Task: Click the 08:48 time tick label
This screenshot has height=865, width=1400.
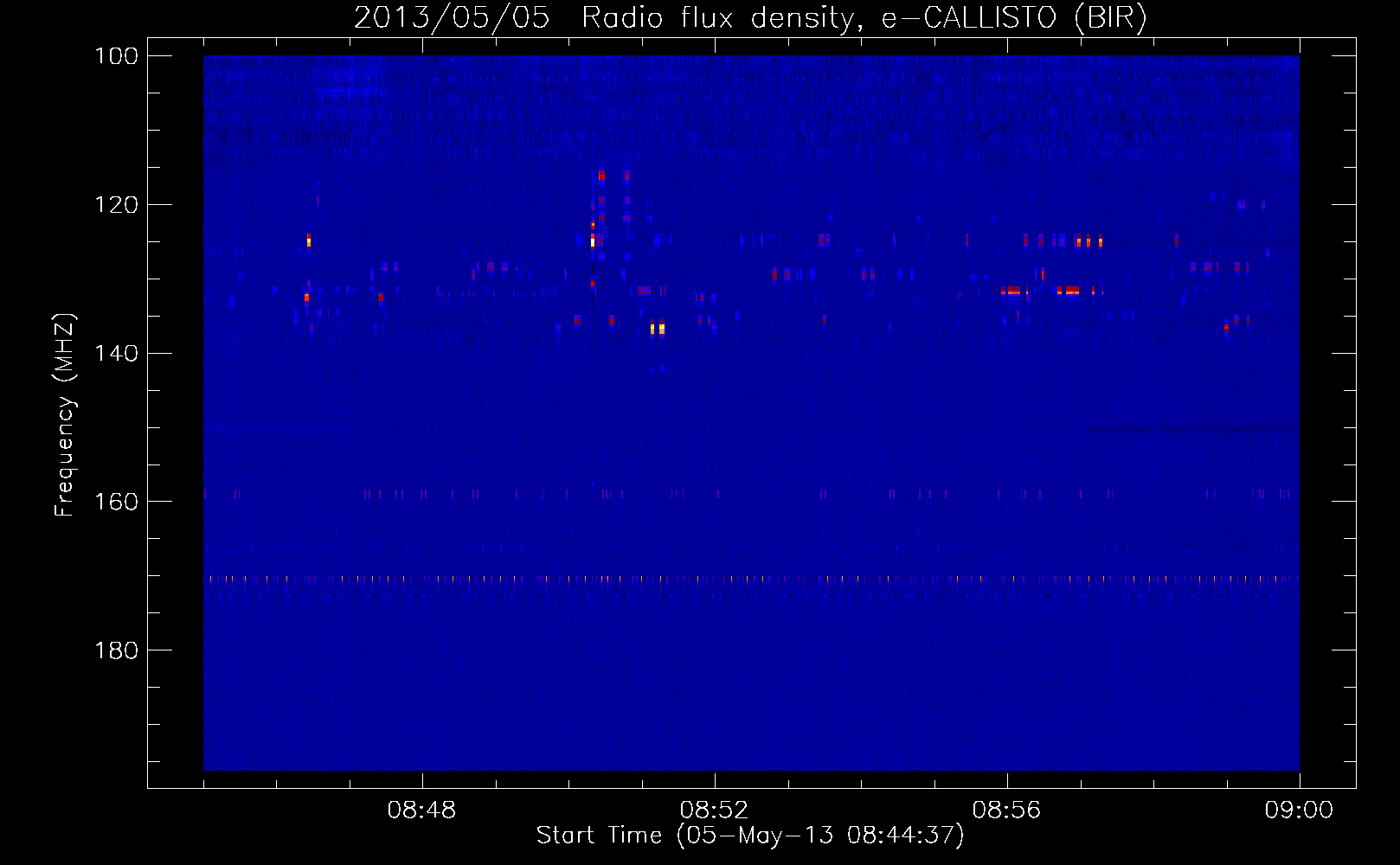Action: [422, 811]
